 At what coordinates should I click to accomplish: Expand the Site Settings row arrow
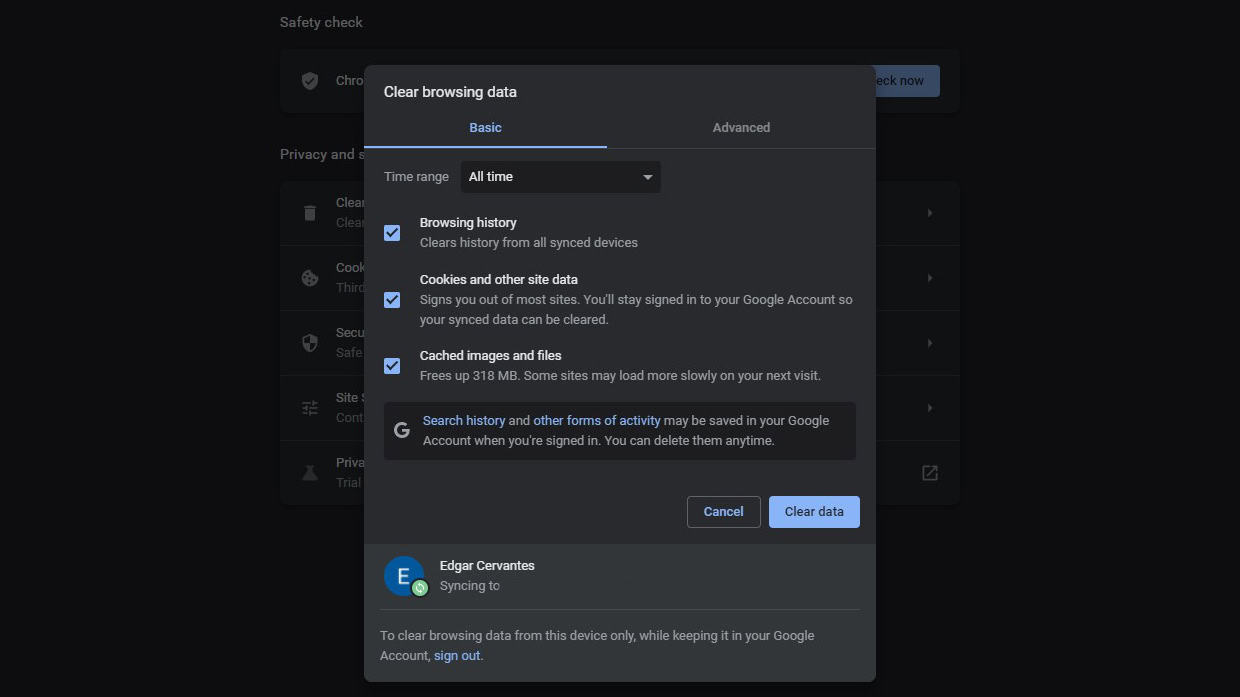pos(930,408)
